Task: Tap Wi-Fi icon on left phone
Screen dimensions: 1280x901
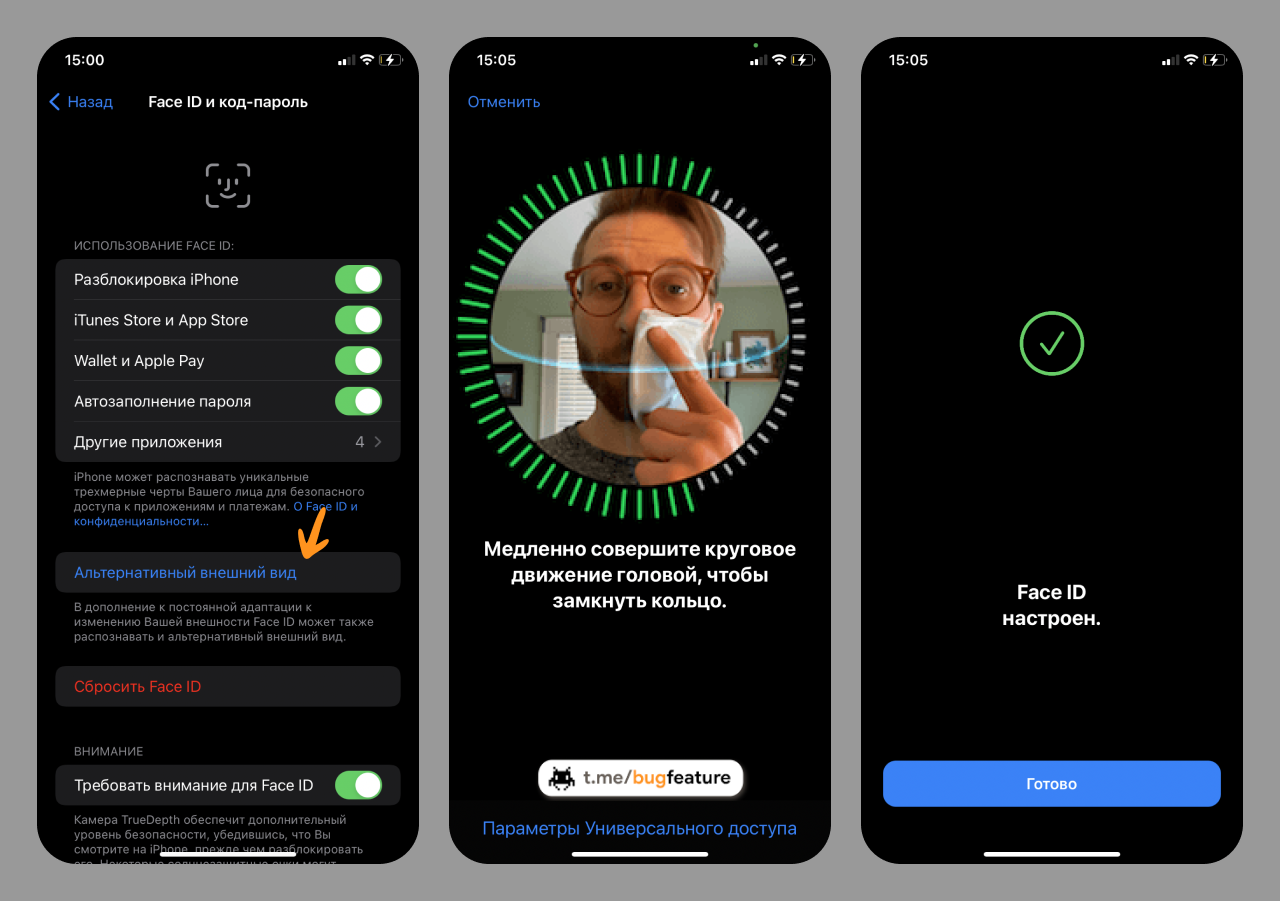Action: tap(367, 60)
